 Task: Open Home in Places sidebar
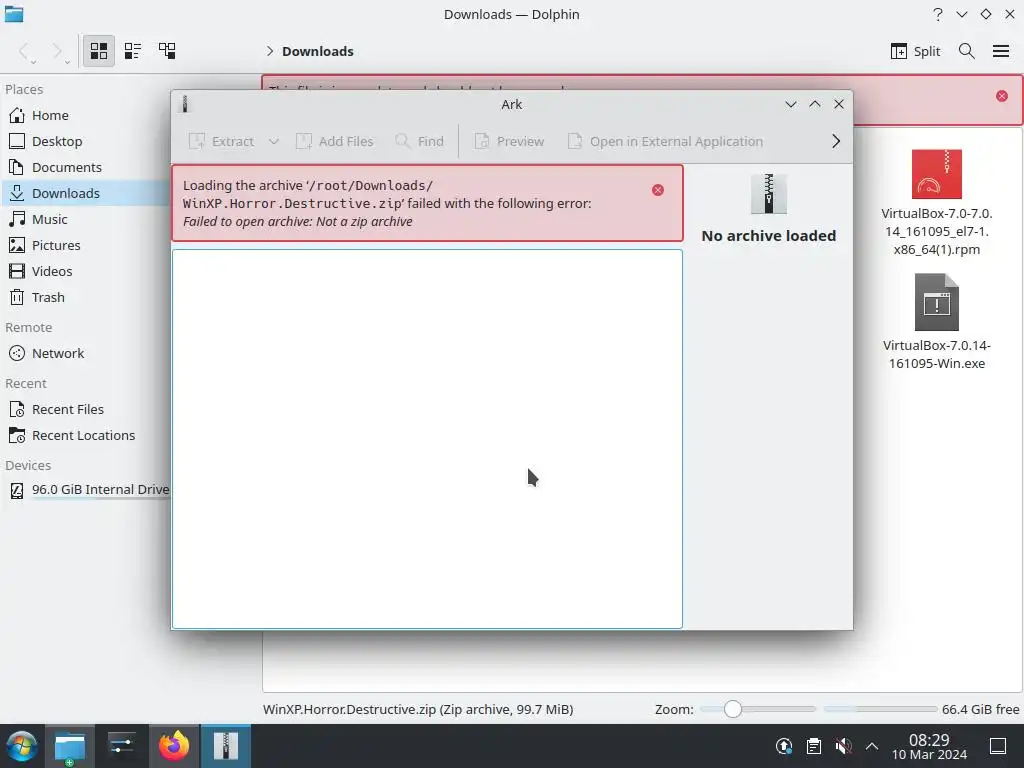(x=85, y=116)
